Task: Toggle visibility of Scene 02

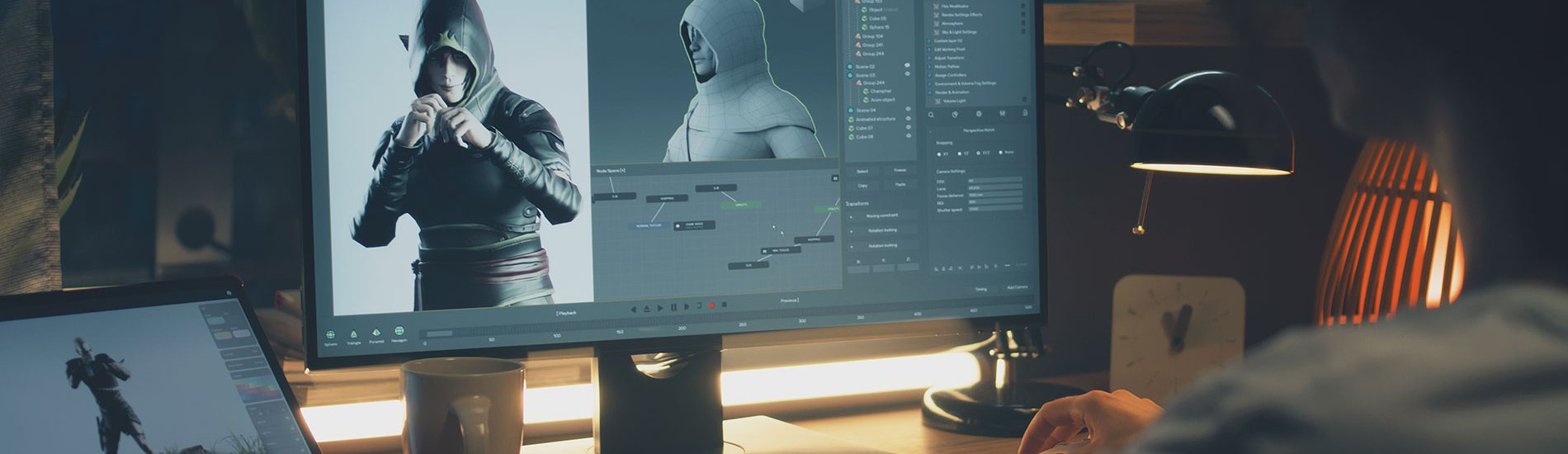Action: pos(908,66)
